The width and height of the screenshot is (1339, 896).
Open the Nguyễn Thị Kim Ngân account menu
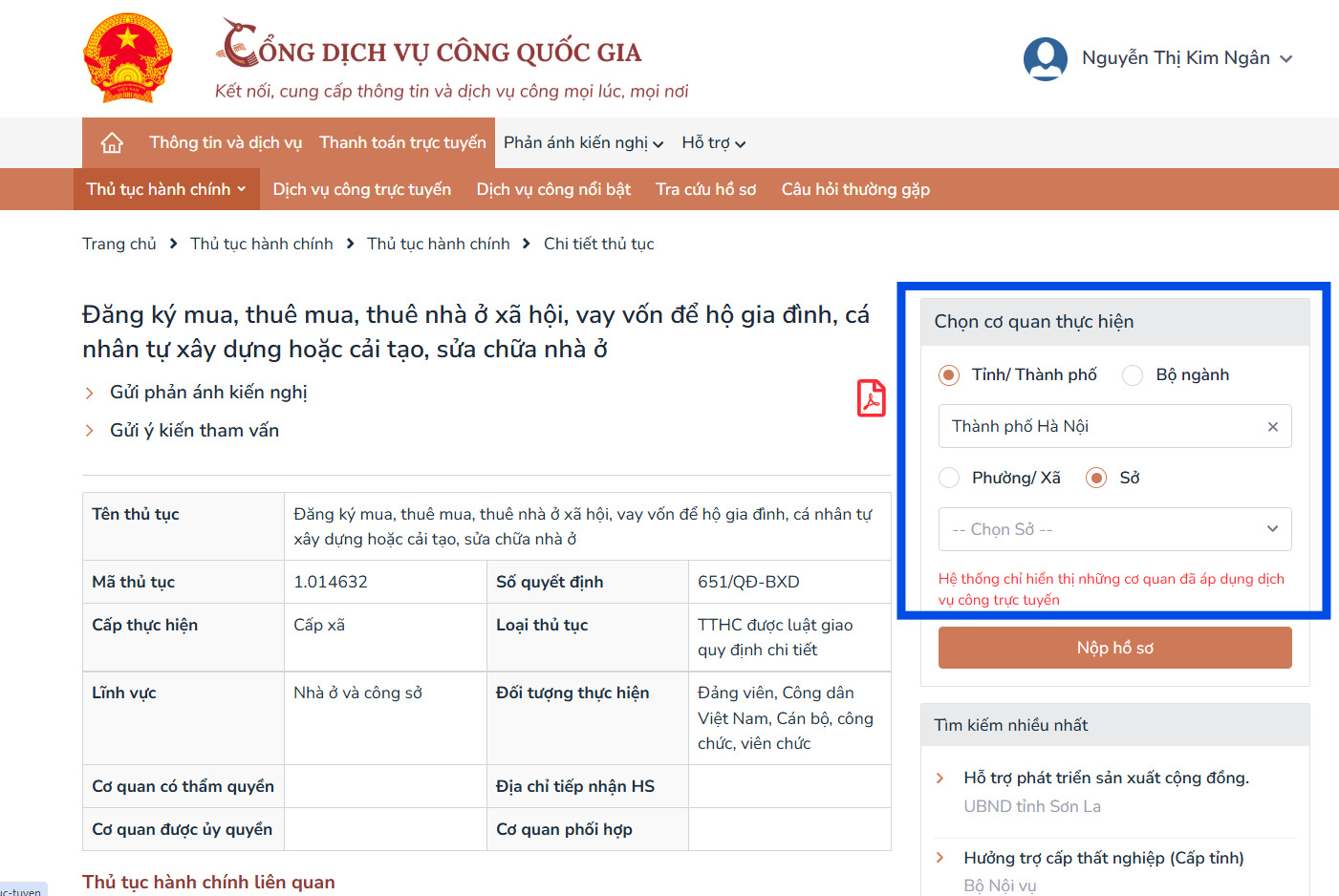1187,58
